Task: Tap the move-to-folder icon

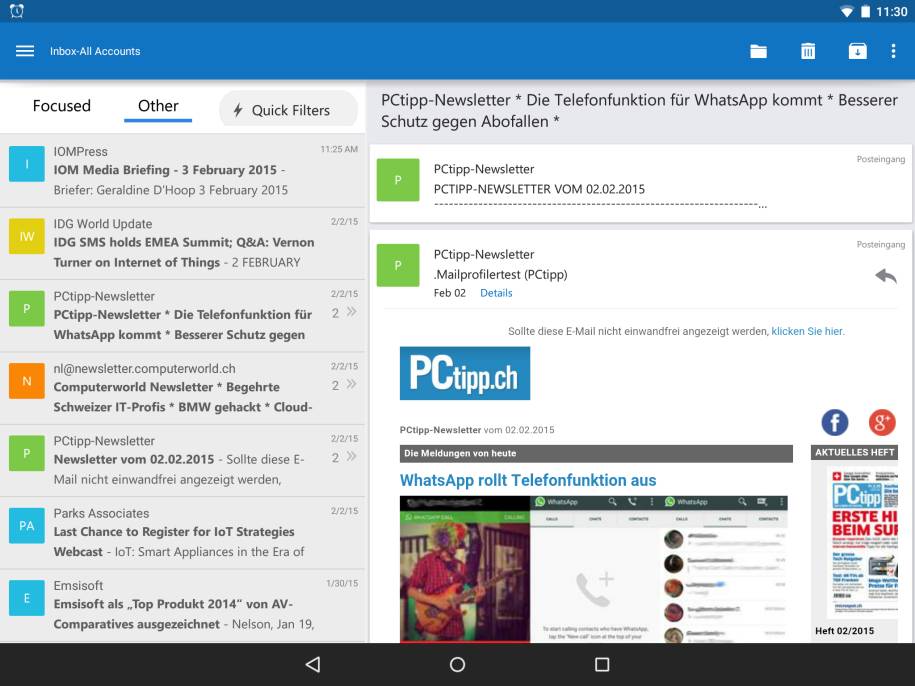Action: (x=758, y=51)
